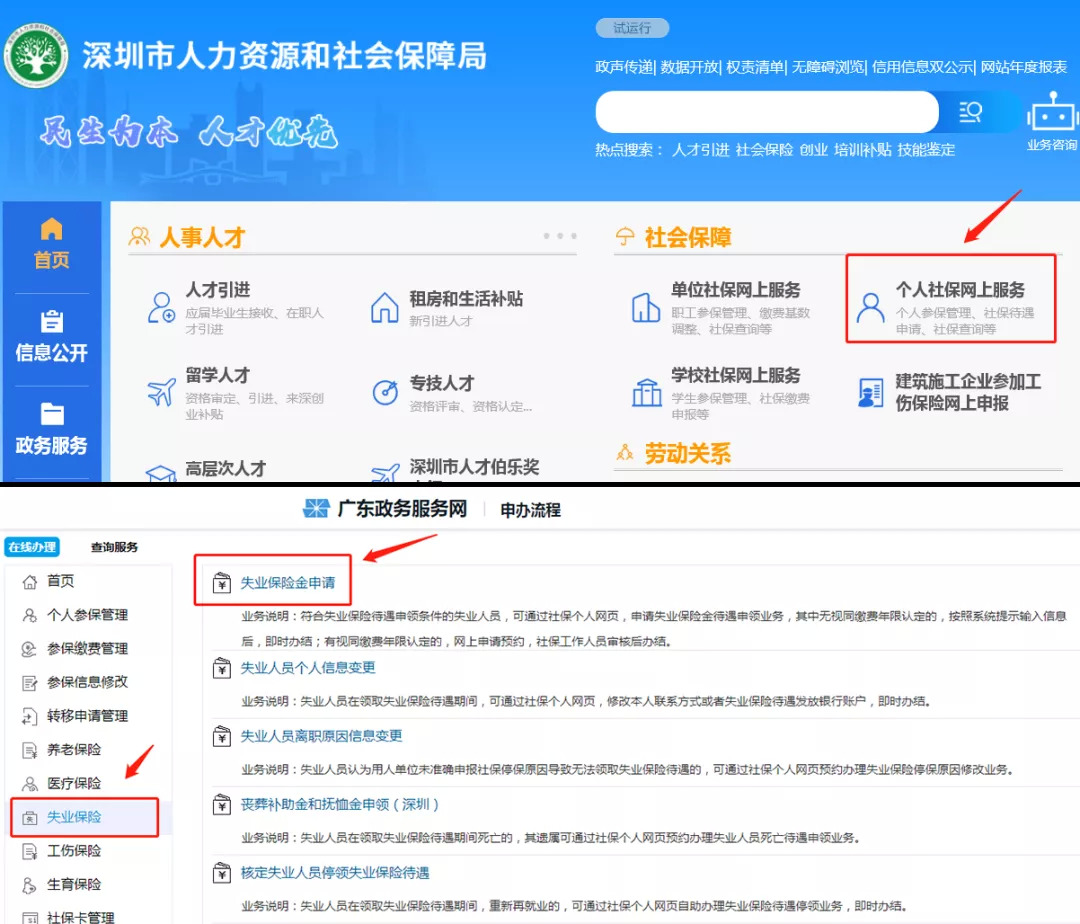1080x924 pixels.
Task: Click the yen icon beside 失业保险金申请
Action: click(x=222, y=583)
